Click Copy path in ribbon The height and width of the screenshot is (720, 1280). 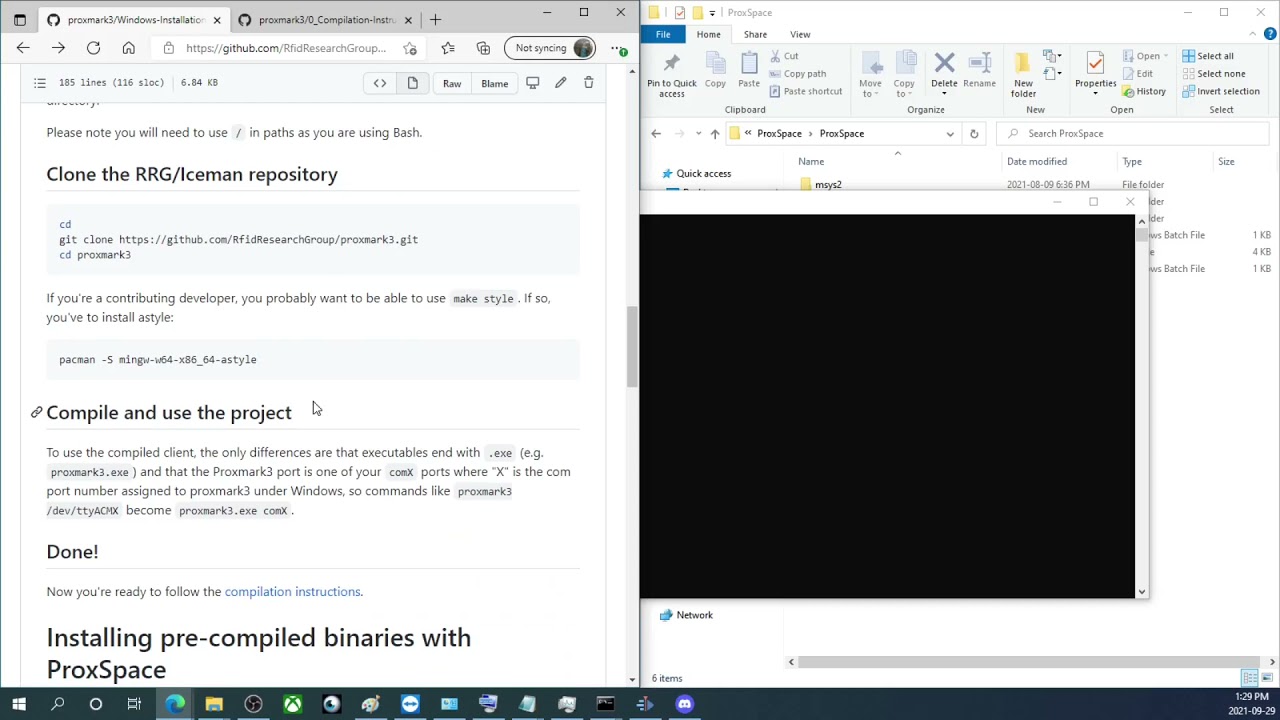tap(797, 73)
